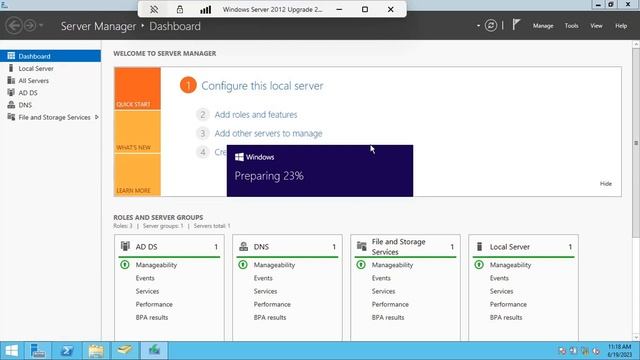The width and height of the screenshot is (640, 360).
Task: Click the back navigation arrow
Action: tap(13, 26)
